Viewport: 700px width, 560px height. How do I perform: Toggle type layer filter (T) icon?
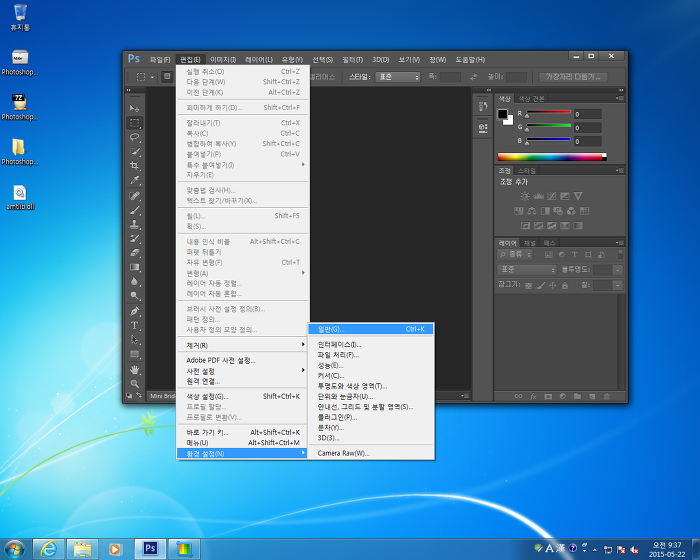(x=575, y=255)
